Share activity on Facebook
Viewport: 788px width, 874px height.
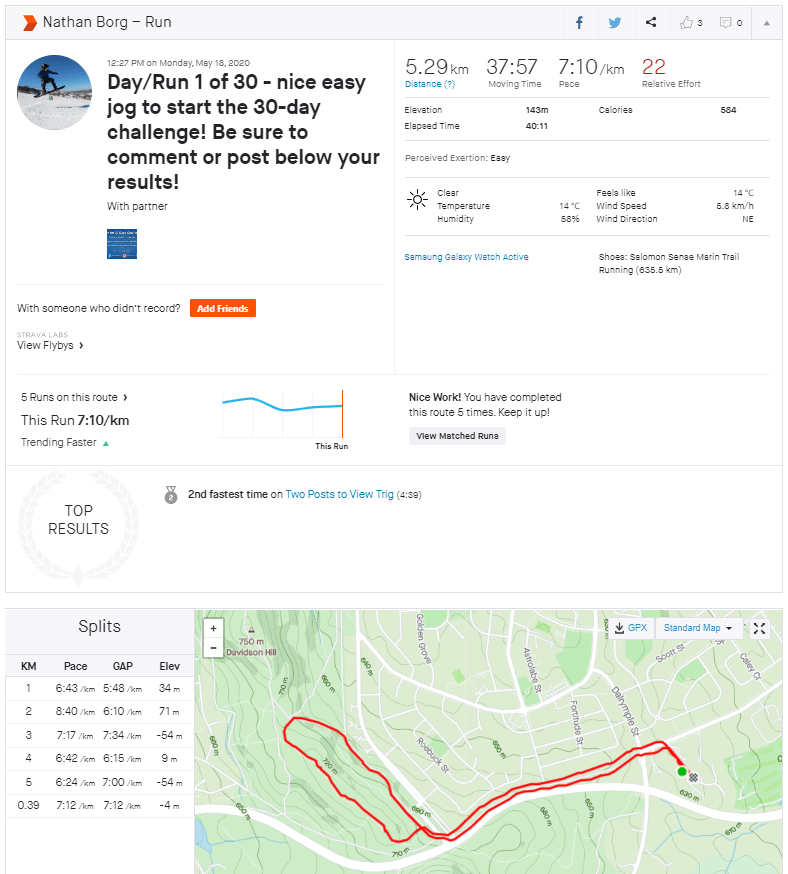[579, 22]
